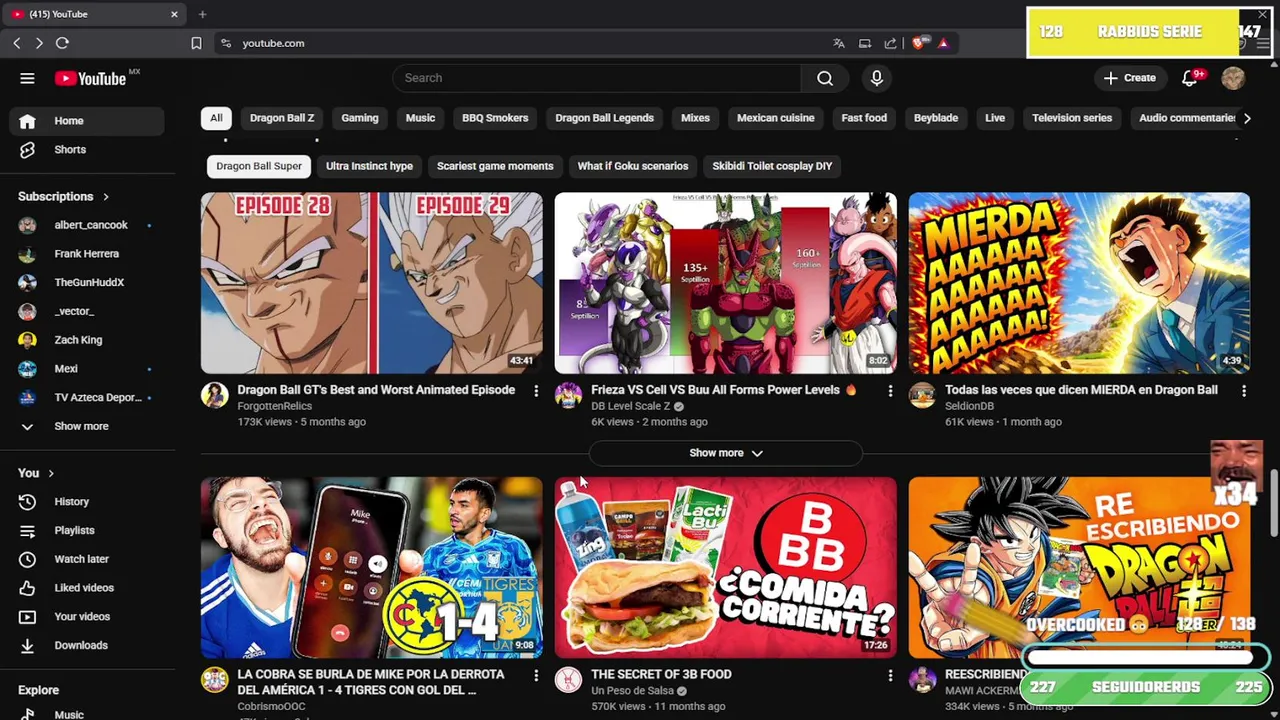Viewport: 1280px width, 720px height.
Task: Open a new browser tab
Action: [x=202, y=14]
